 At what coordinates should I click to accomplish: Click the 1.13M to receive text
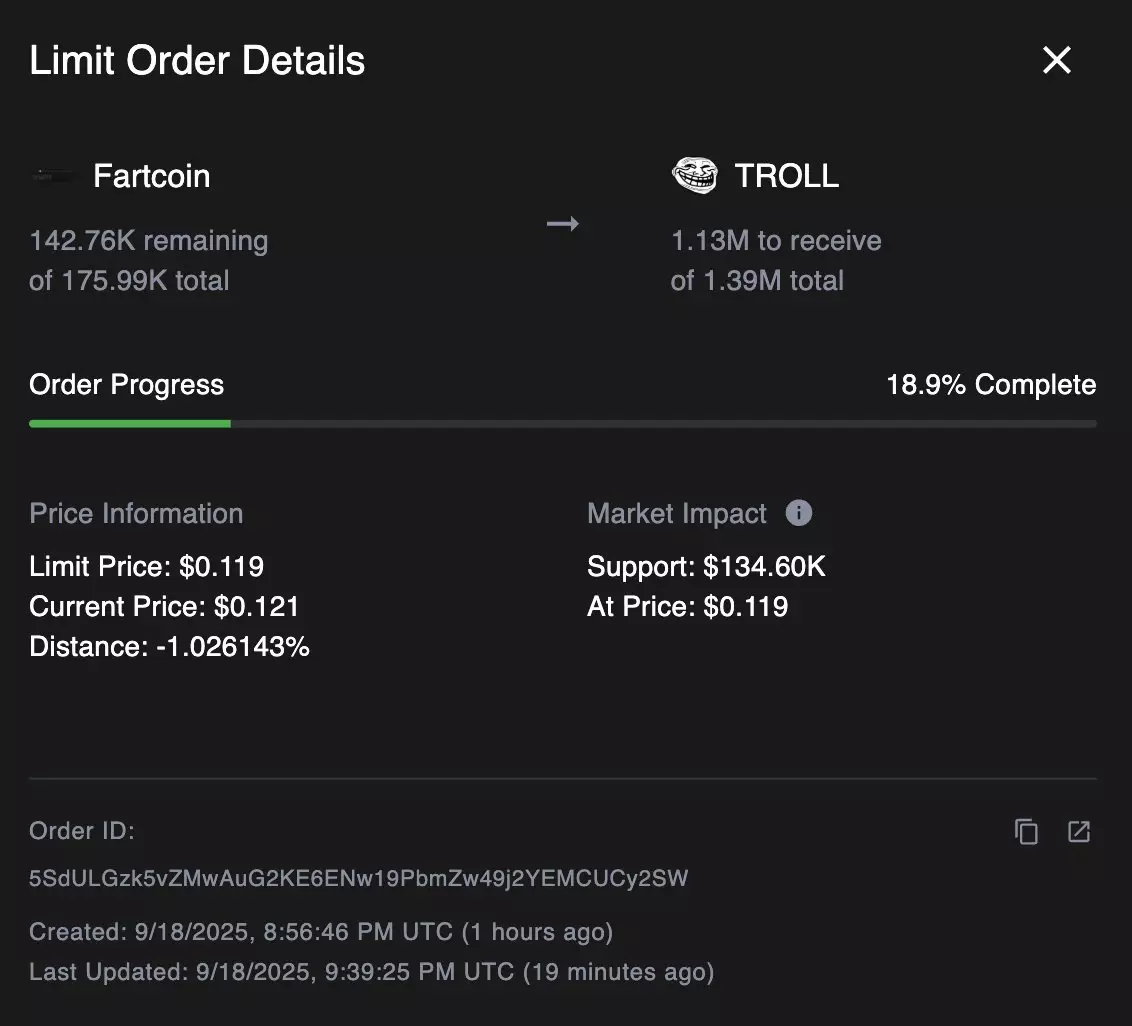coord(776,240)
